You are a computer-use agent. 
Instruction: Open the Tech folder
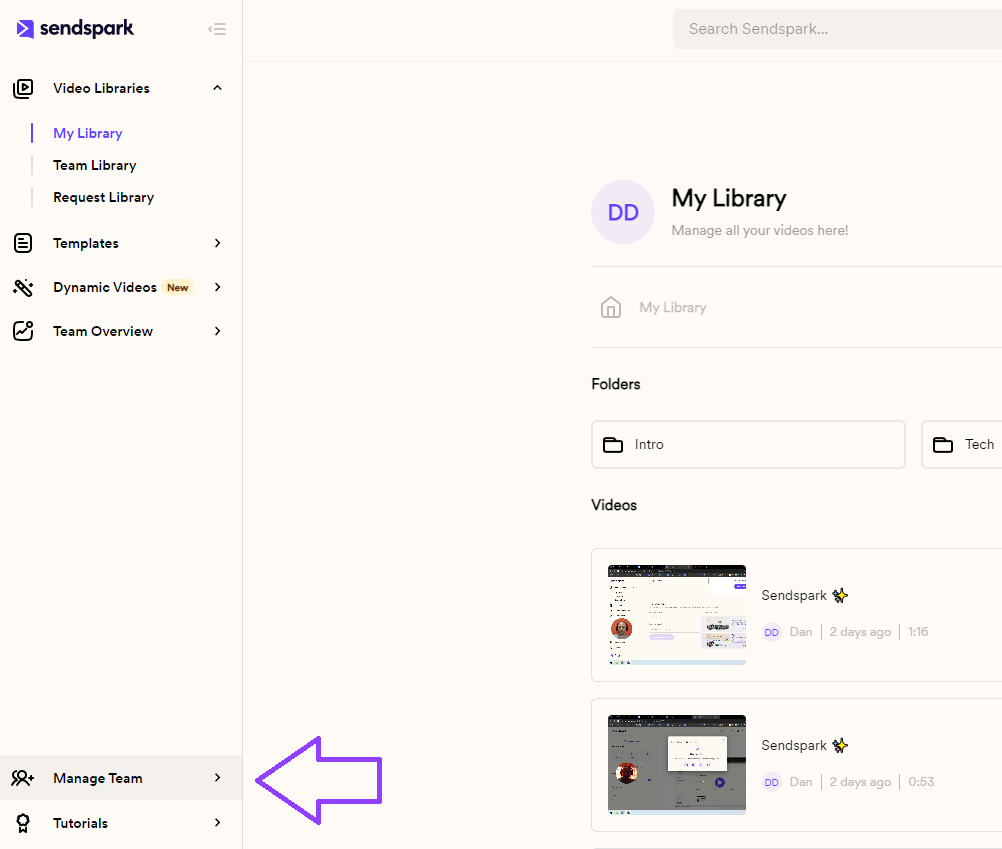[962, 445]
